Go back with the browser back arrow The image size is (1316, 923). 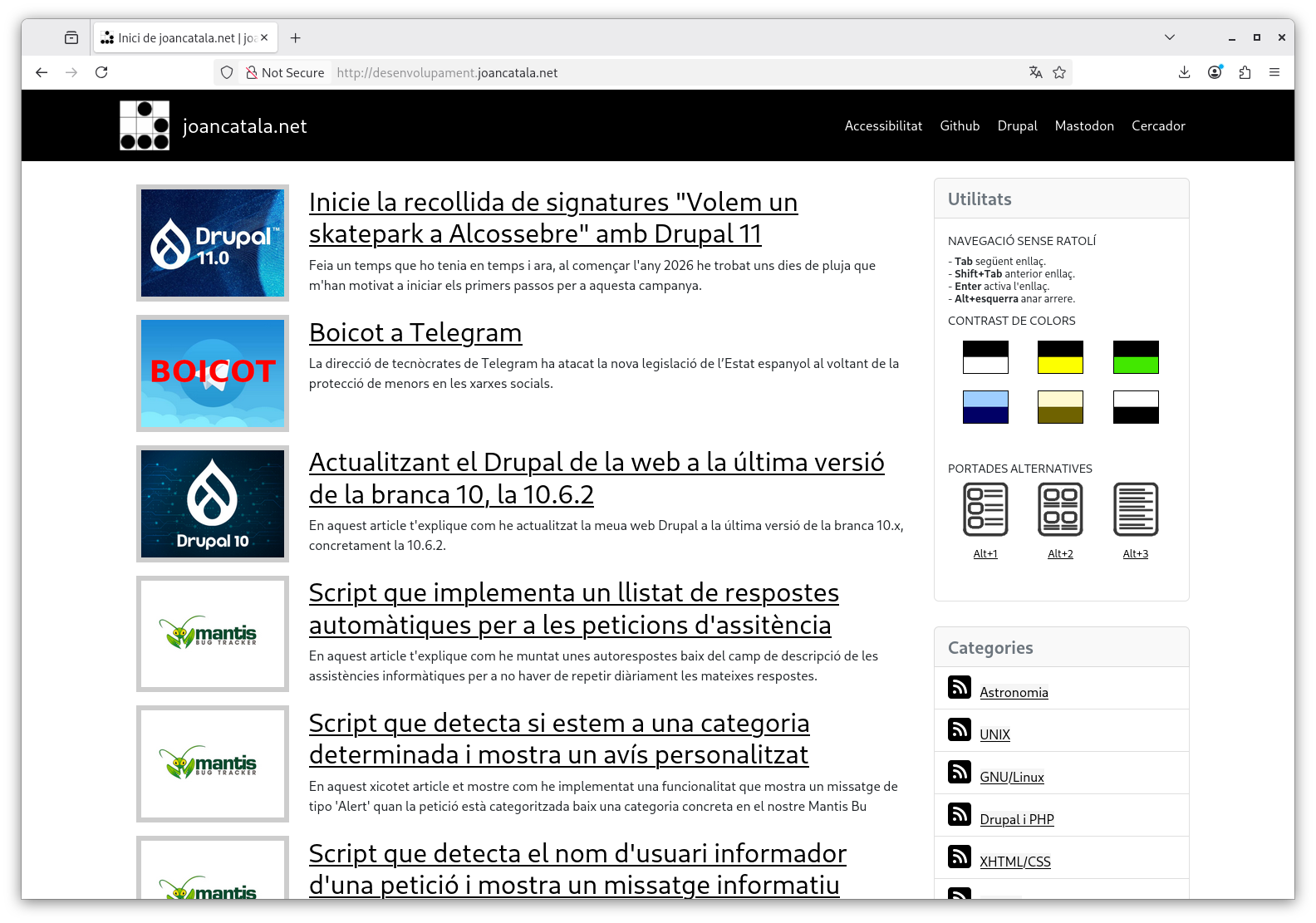[x=42, y=72]
